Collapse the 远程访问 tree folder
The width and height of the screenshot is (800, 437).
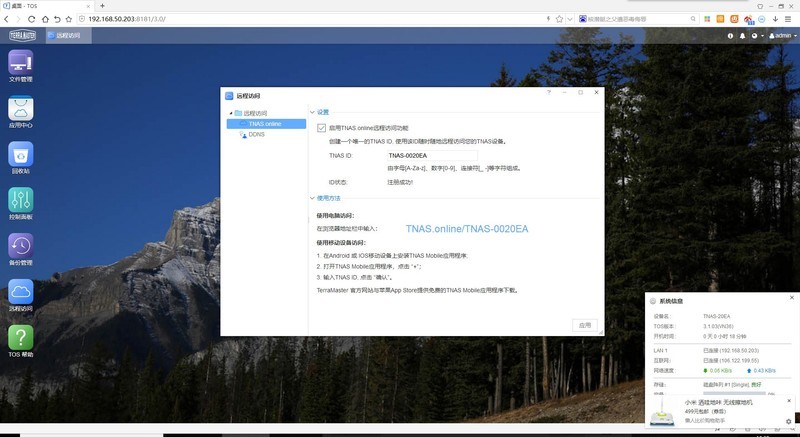pos(231,113)
